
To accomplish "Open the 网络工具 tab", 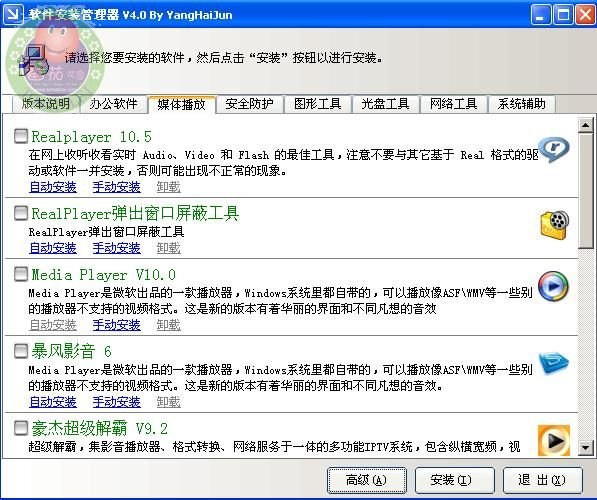I will click(453, 104).
